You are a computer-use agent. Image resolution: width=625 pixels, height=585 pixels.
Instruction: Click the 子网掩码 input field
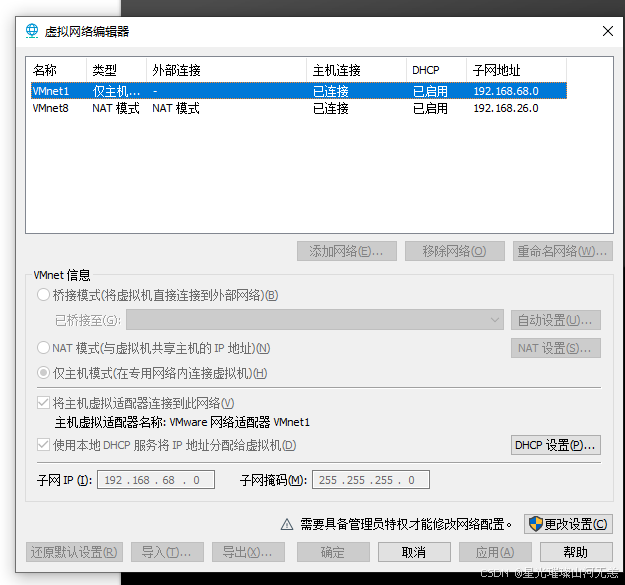pyautogui.click(x=371, y=479)
